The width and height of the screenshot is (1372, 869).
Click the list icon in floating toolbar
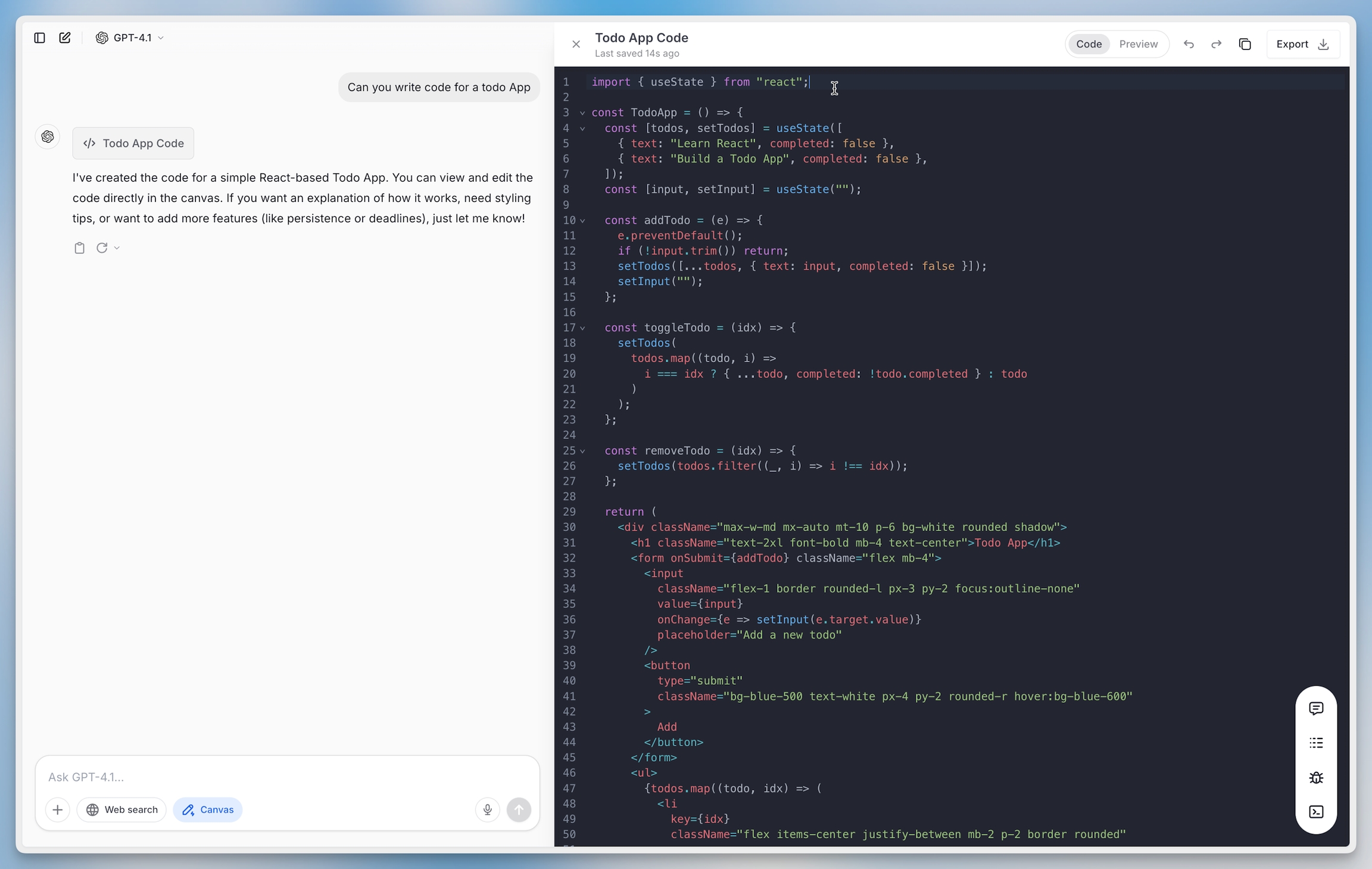(x=1316, y=743)
